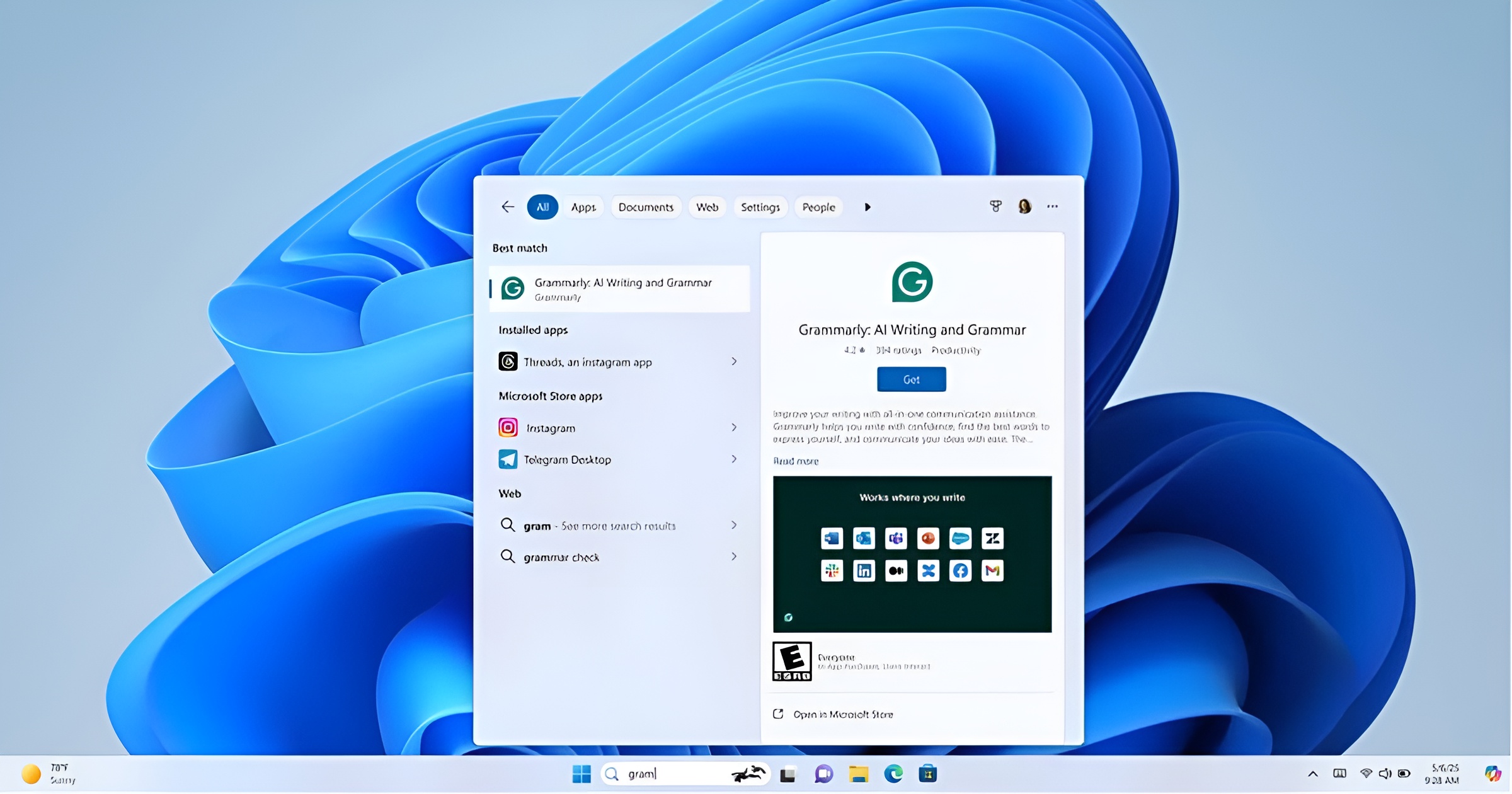The height and width of the screenshot is (794, 1512).
Task: Open the volume speaker tray icon
Action: click(1385, 773)
